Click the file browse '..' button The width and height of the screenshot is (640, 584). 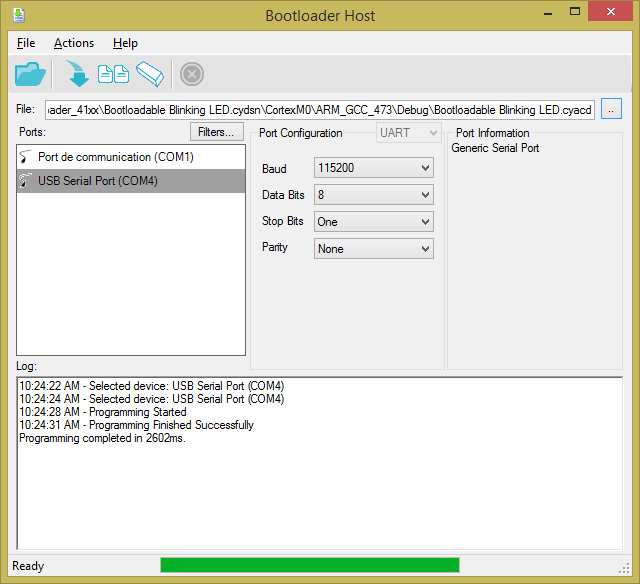(x=612, y=109)
